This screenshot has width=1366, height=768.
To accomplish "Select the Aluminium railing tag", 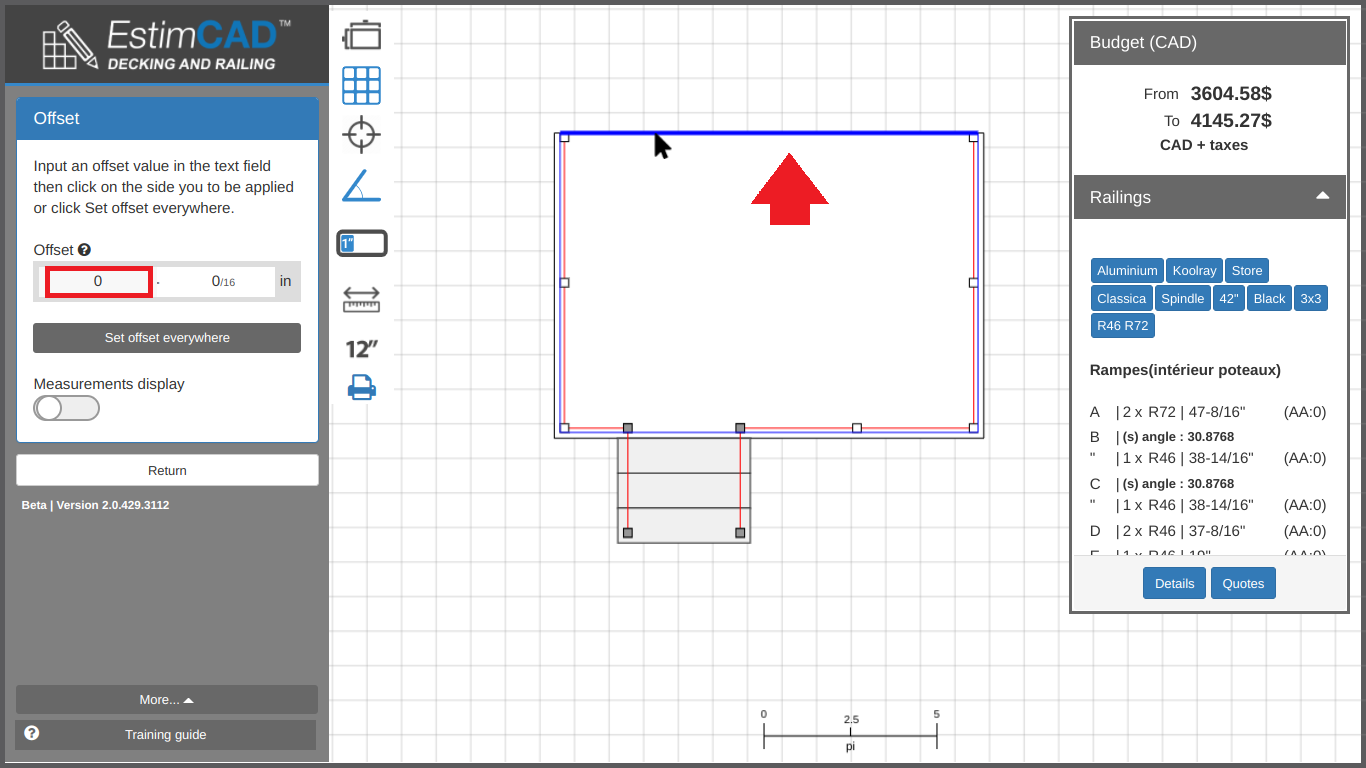I will tap(1127, 271).
